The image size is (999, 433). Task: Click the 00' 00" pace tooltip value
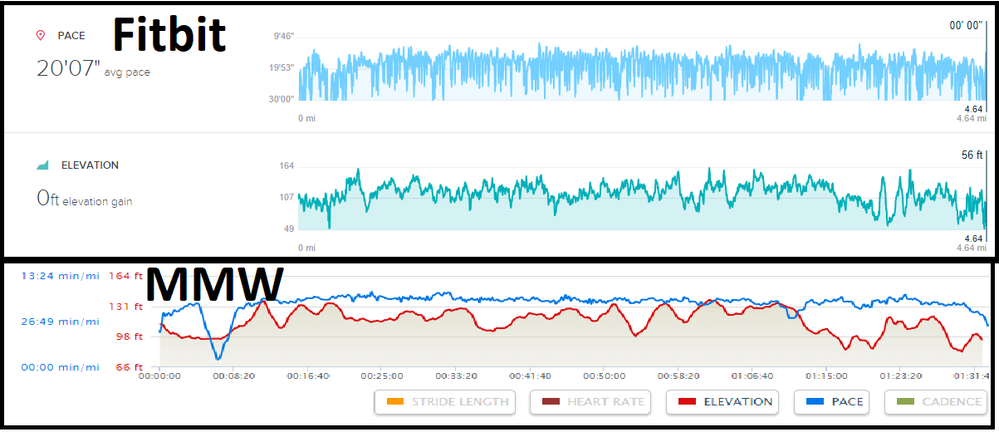(966, 26)
